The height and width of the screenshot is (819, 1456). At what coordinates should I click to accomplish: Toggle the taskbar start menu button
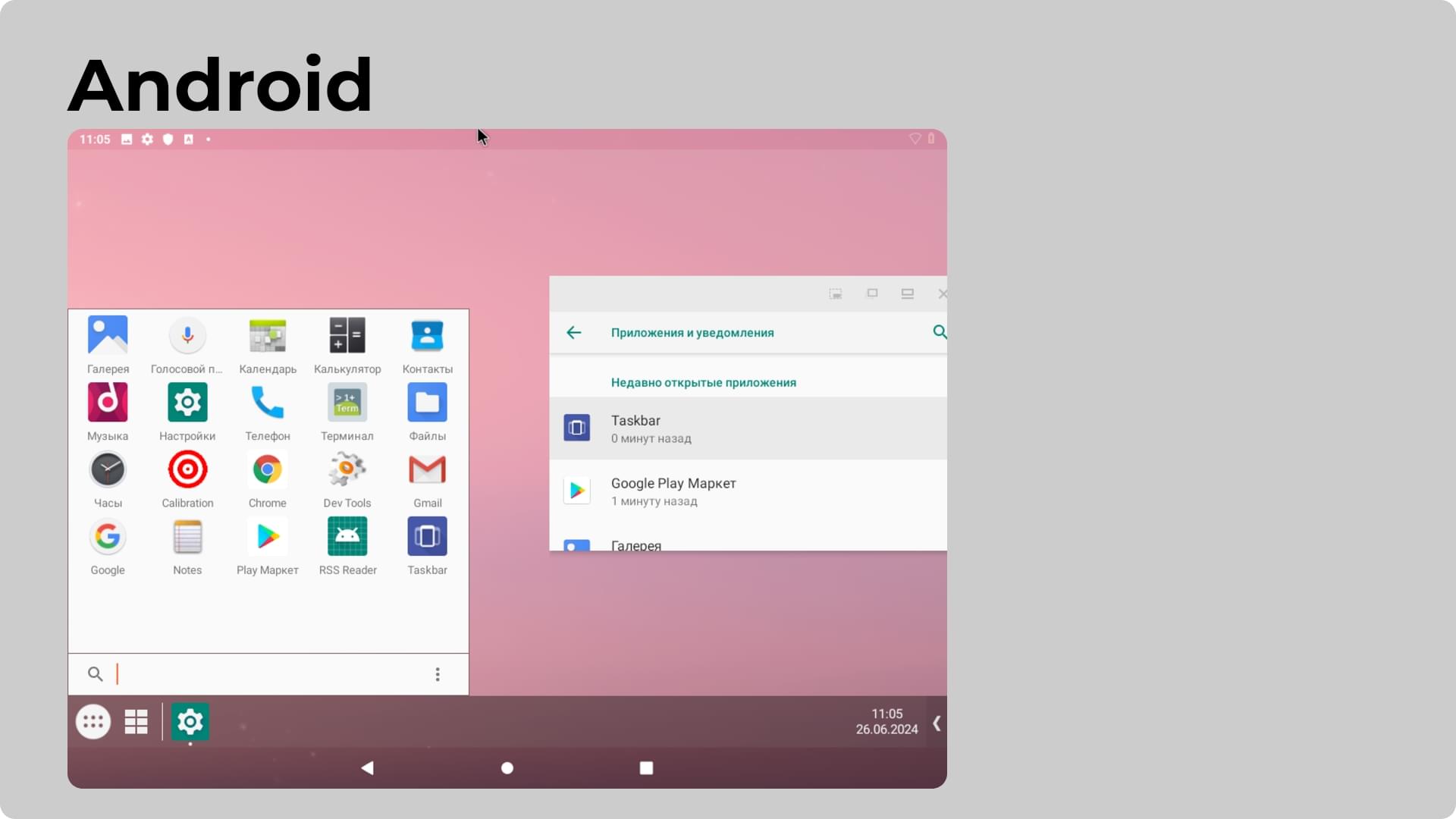click(x=93, y=722)
